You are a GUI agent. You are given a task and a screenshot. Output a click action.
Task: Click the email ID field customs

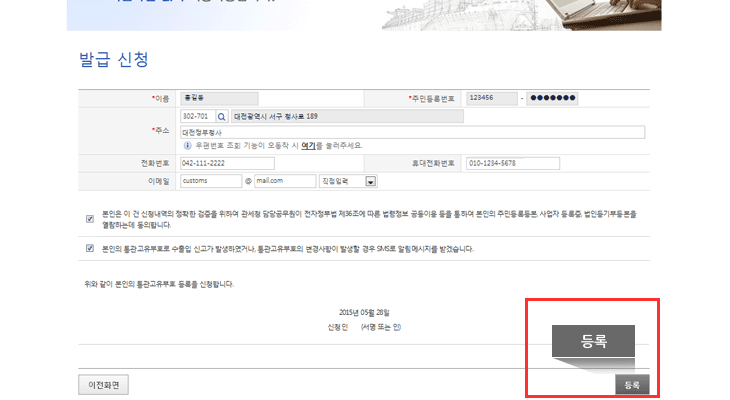(211, 181)
